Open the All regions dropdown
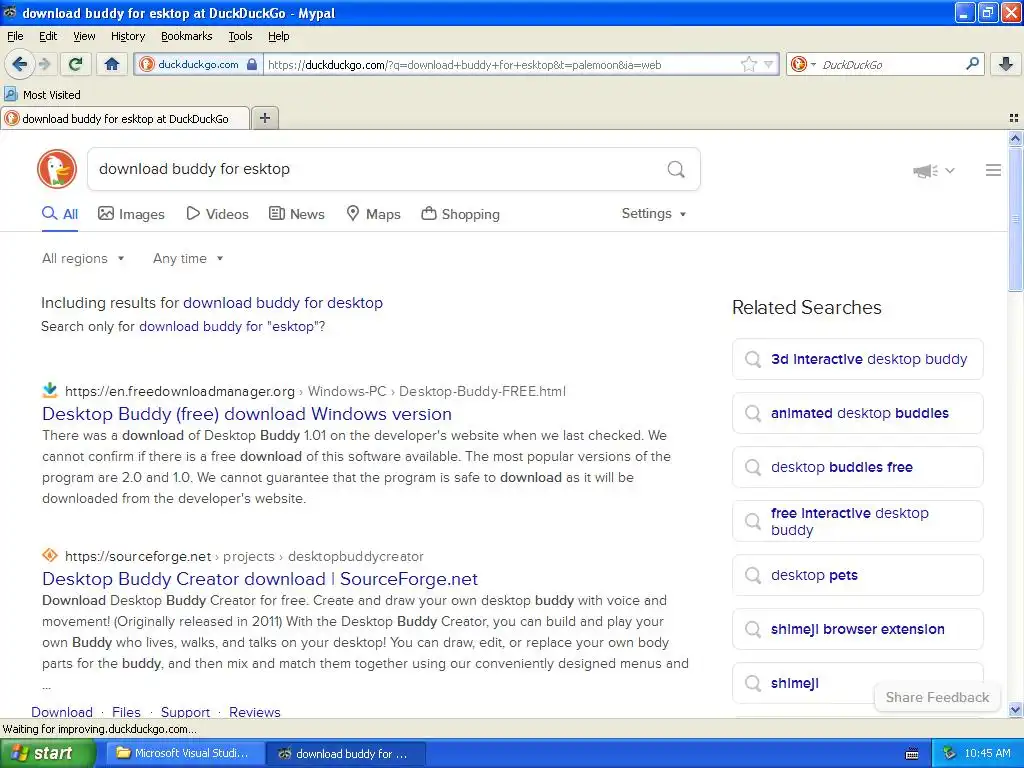 point(83,259)
